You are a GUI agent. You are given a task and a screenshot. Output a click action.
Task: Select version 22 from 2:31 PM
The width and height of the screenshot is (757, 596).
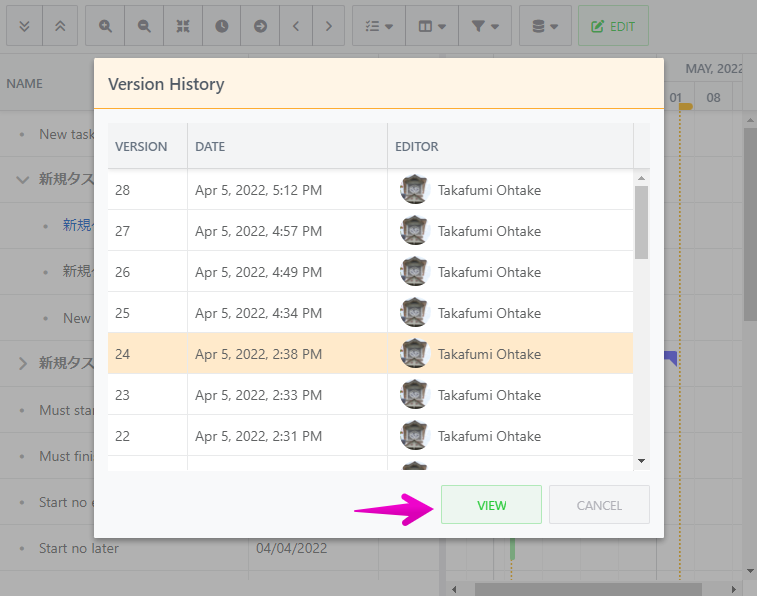[x=370, y=436]
